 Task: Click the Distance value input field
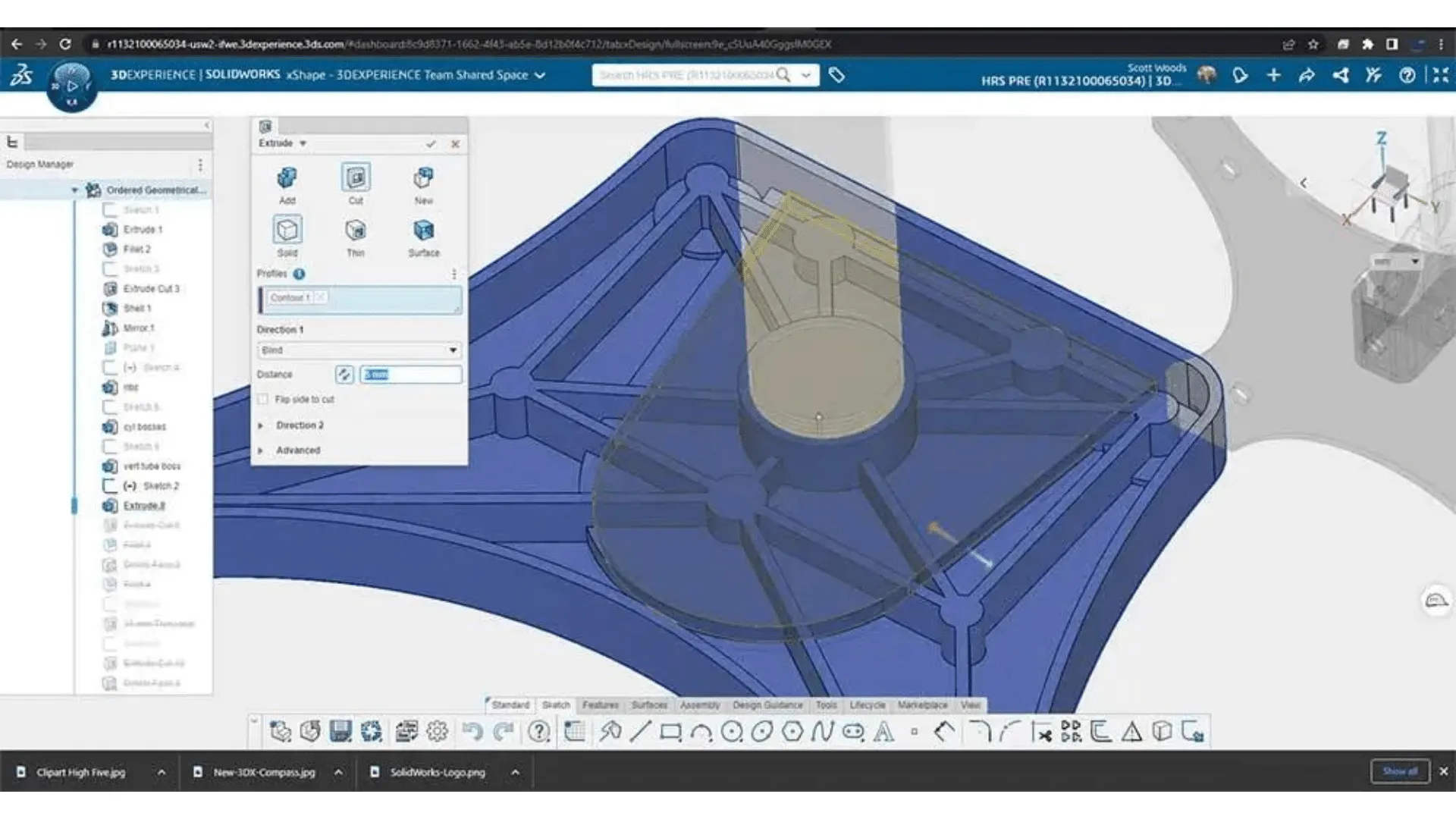coord(410,374)
